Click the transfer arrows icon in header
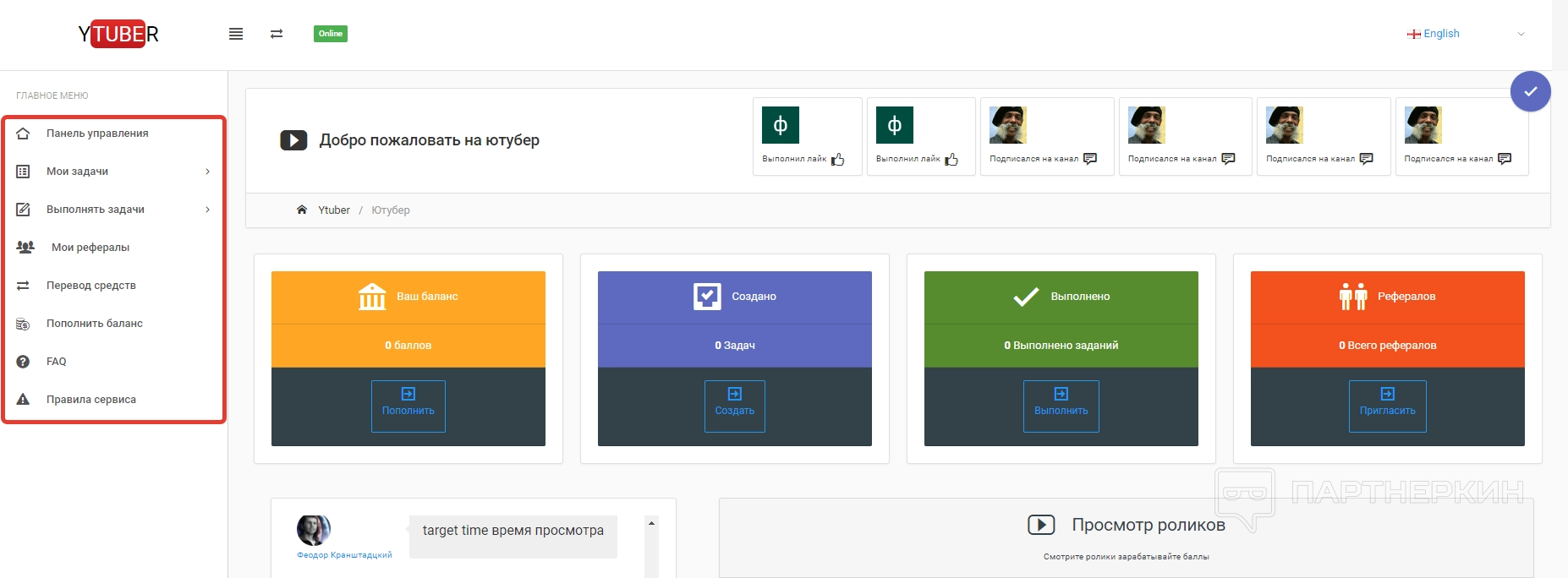 (x=277, y=34)
